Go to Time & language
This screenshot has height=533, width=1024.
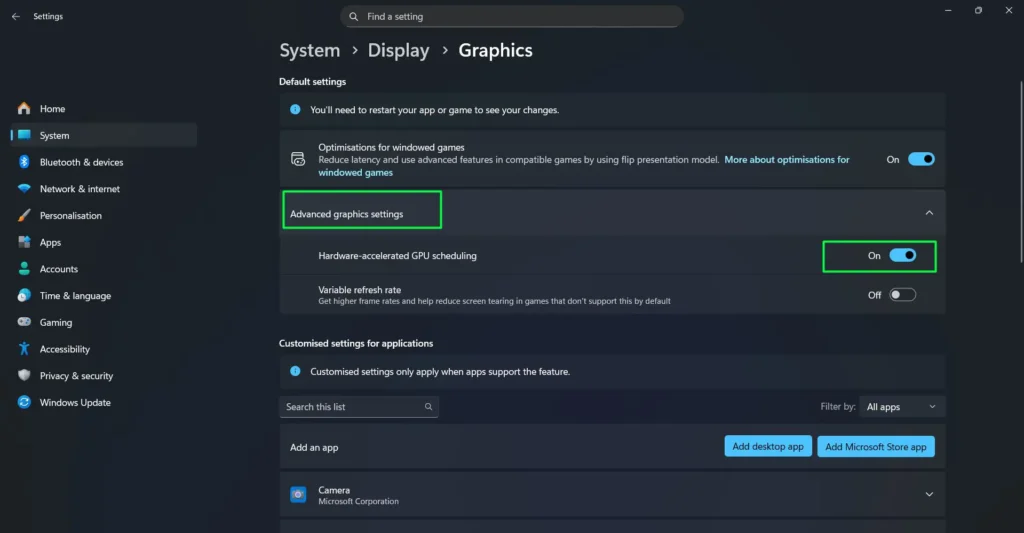click(x=104, y=295)
